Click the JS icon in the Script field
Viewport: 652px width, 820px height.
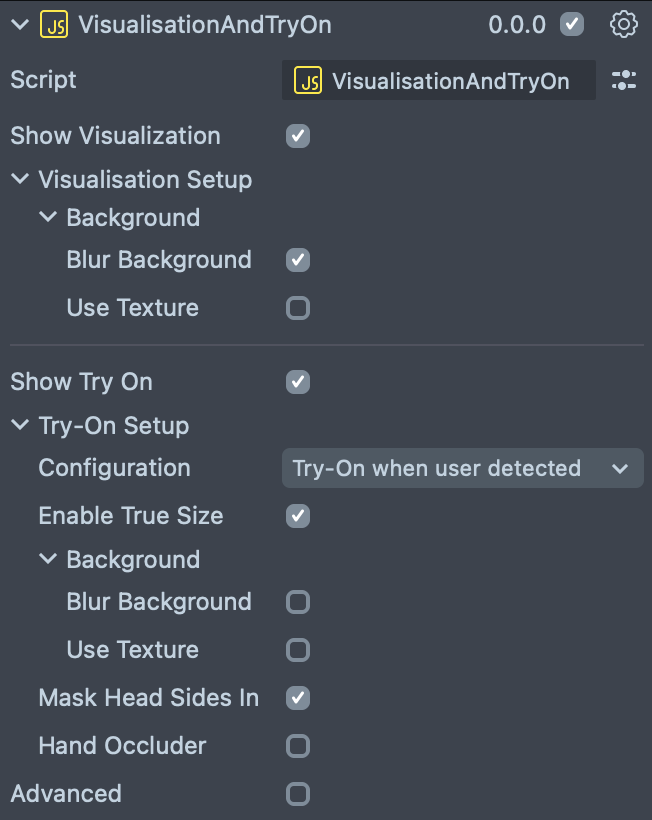tap(307, 81)
